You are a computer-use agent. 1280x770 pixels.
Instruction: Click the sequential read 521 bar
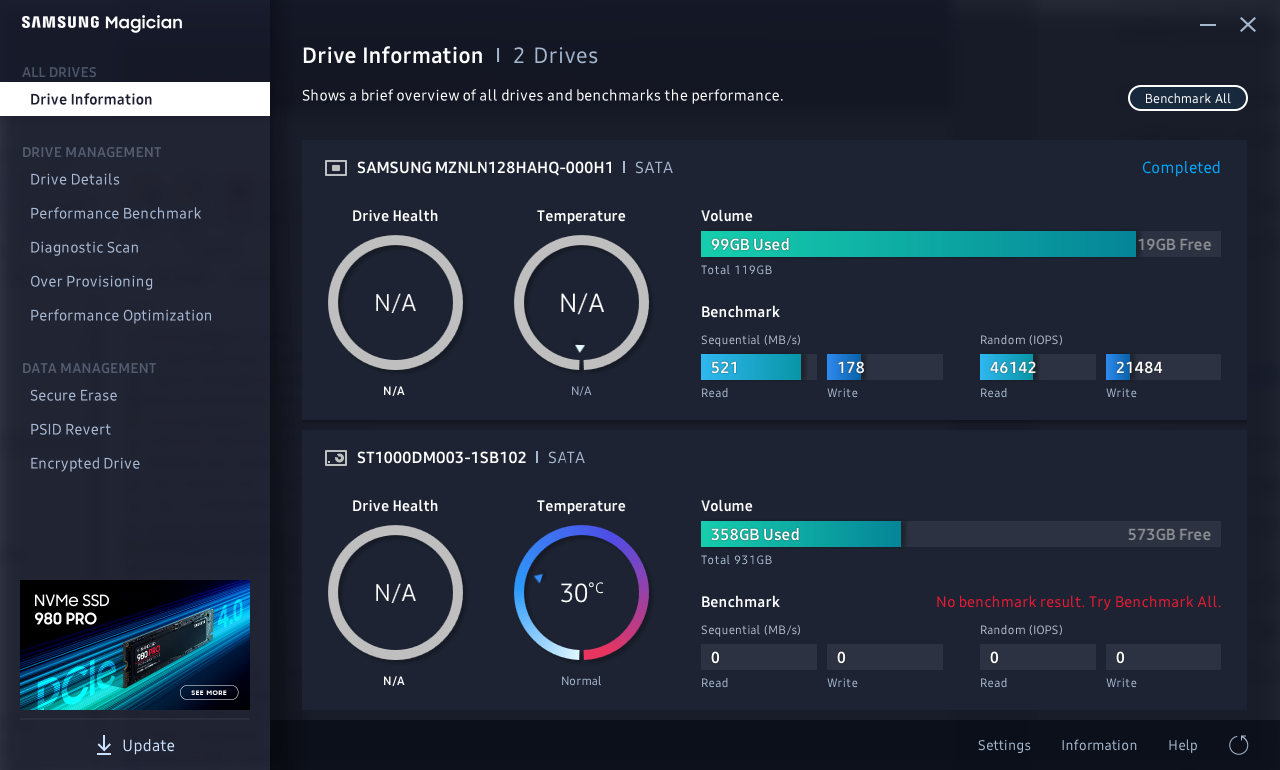point(759,367)
